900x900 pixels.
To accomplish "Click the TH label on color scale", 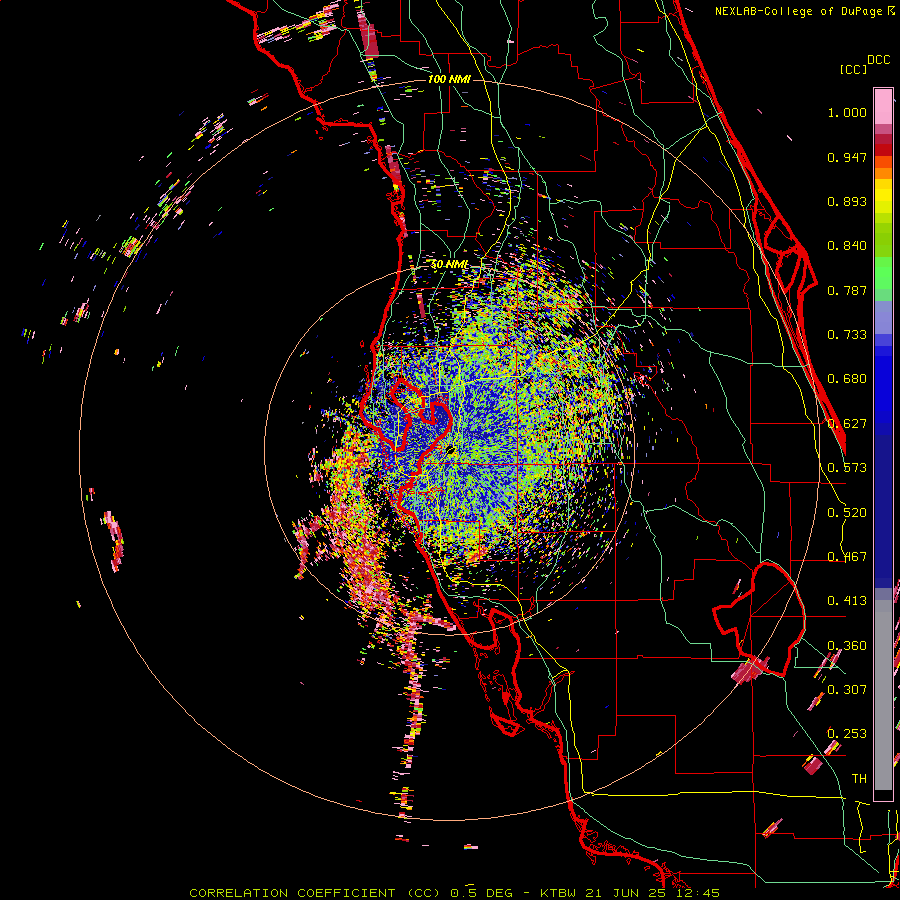I will click(x=859, y=779).
